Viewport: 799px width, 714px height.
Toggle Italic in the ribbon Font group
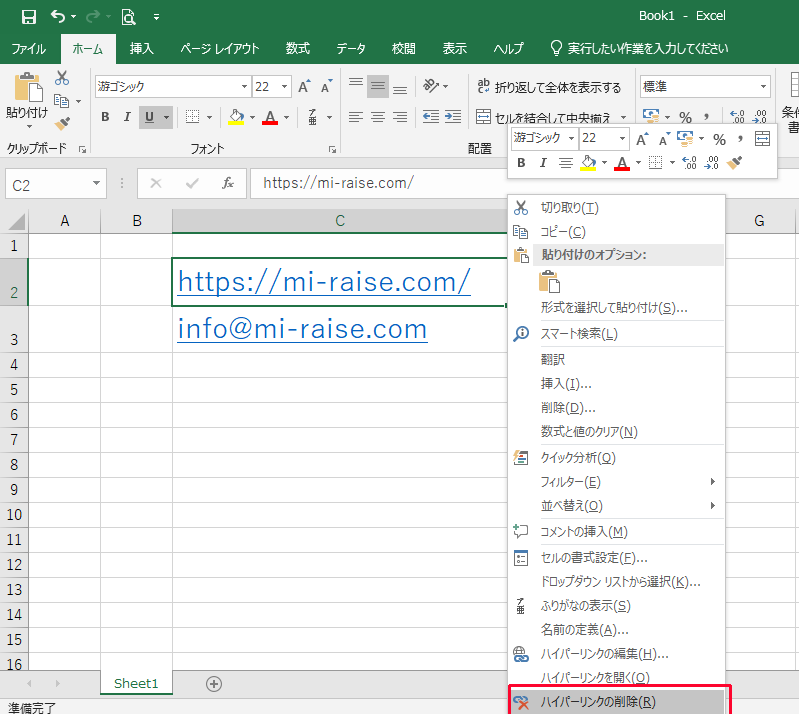pos(127,117)
